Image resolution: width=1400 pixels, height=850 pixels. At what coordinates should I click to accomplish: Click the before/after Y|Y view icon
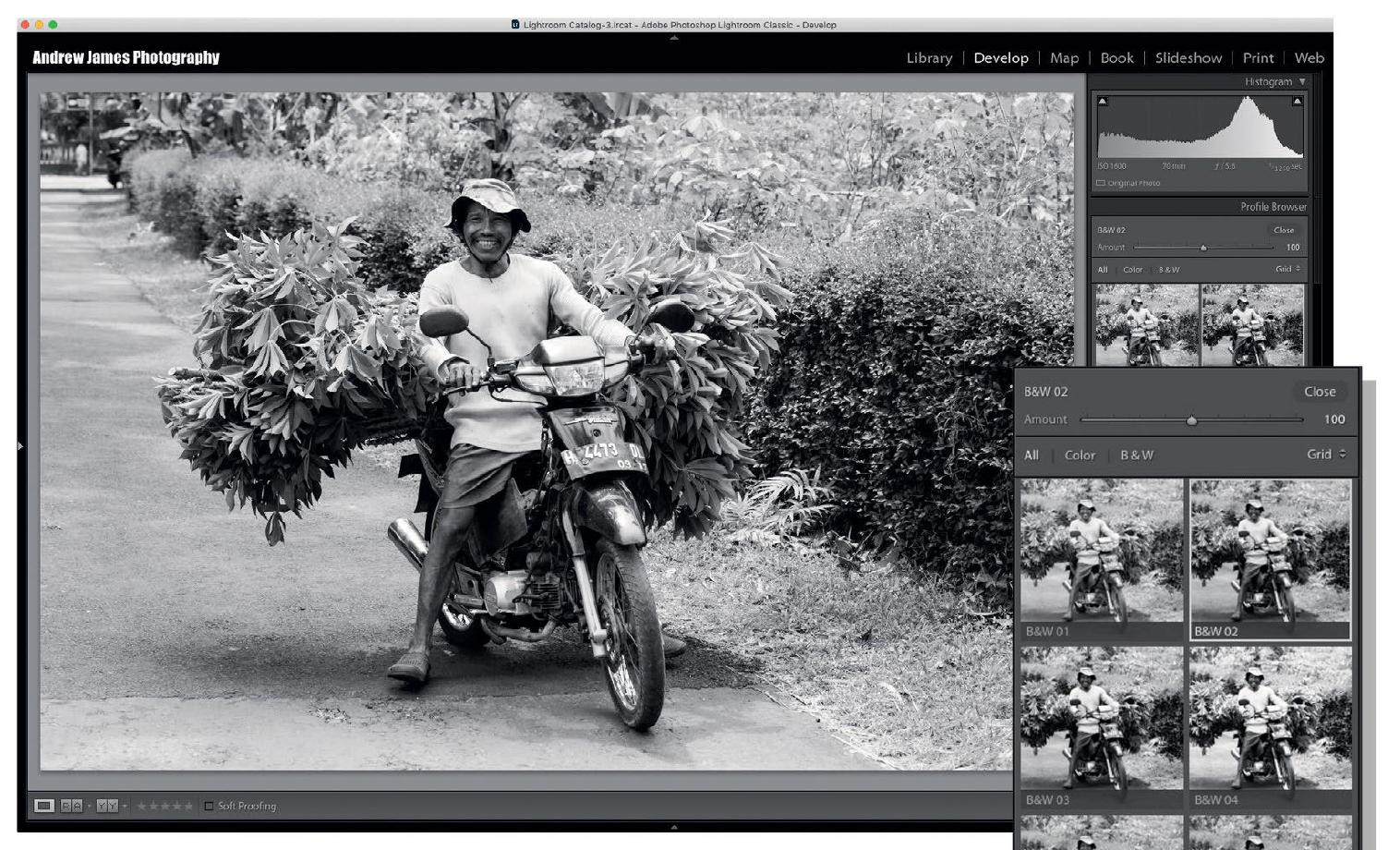(x=107, y=806)
